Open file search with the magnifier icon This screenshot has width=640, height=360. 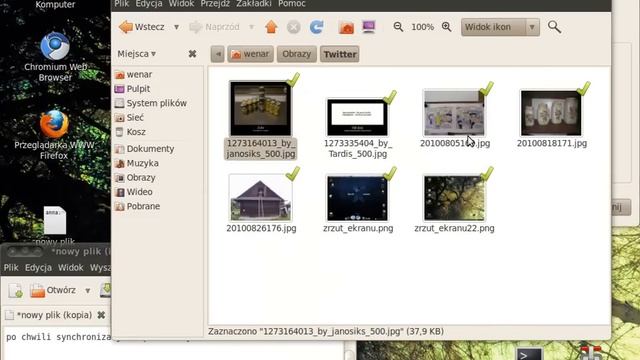tap(554, 27)
